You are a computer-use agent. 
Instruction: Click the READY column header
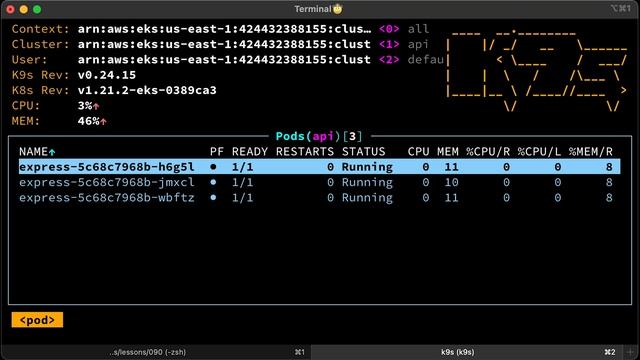click(x=250, y=152)
